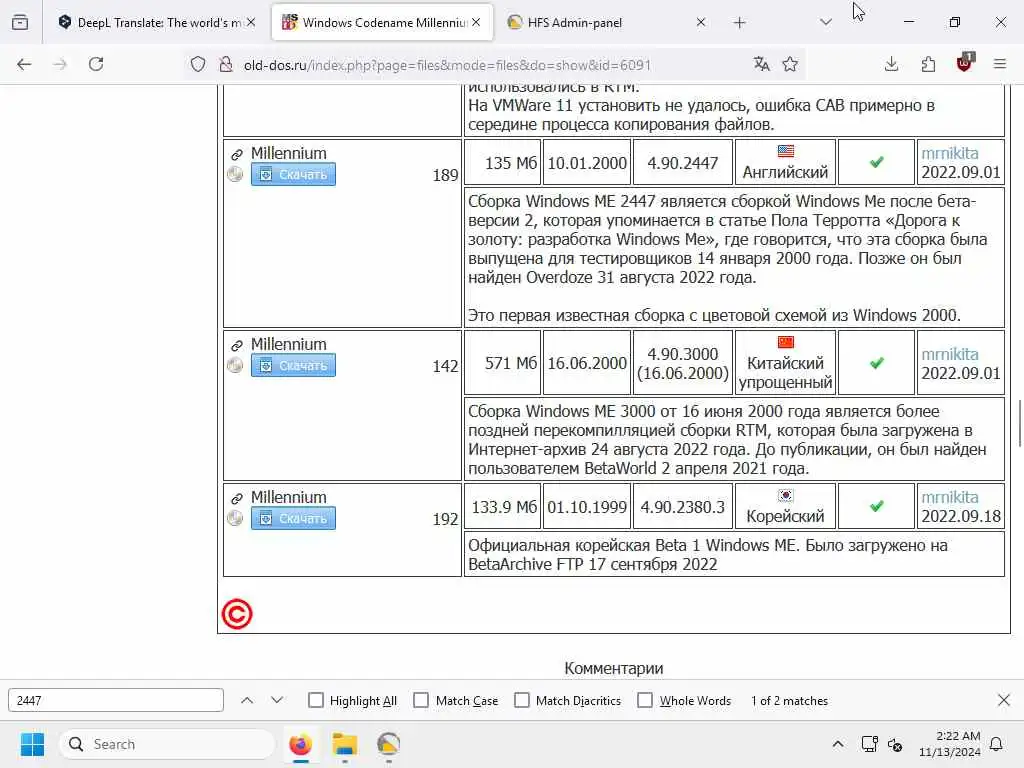Click the page vertical scrollbar thumb
This screenshot has height=768, width=1024.
pos(1020,423)
